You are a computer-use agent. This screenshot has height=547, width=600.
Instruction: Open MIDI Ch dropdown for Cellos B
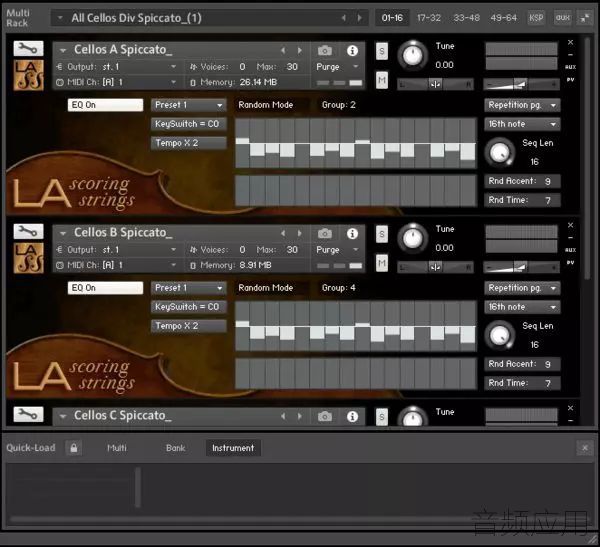tap(117, 265)
